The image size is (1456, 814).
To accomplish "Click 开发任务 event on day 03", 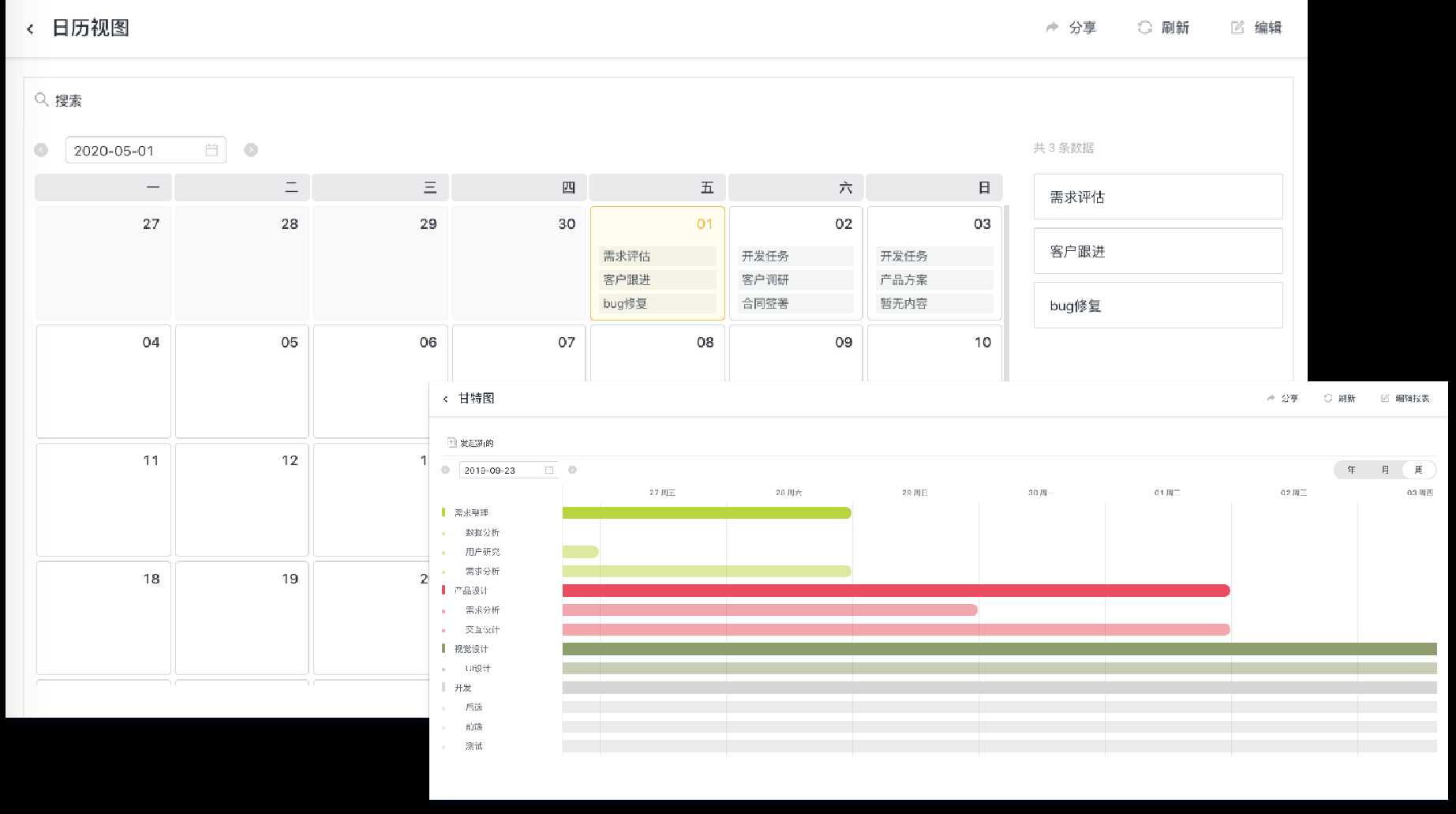I will pyautogui.click(x=934, y=256).
